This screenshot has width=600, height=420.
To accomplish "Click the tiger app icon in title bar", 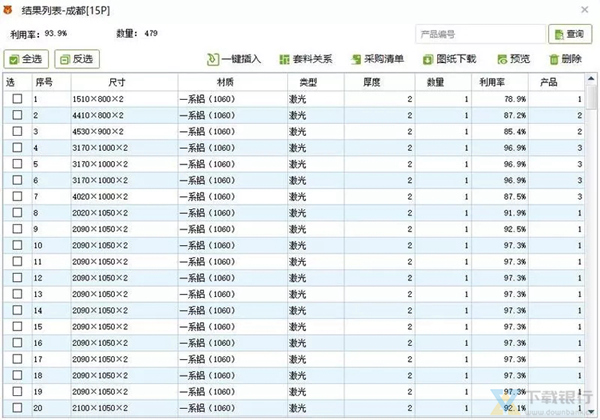I will coord(8,10).
